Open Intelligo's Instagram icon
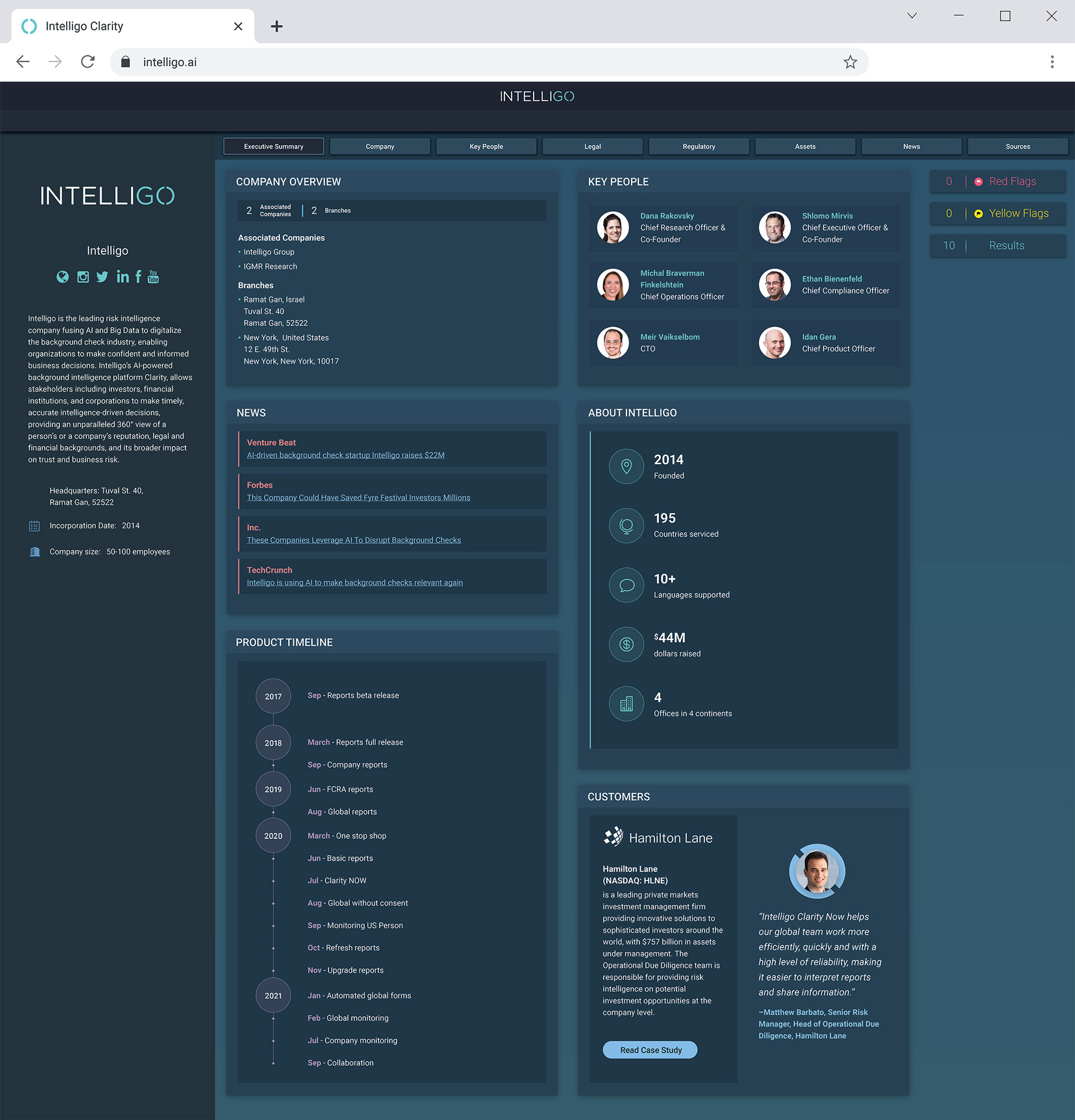 [83, 277]
